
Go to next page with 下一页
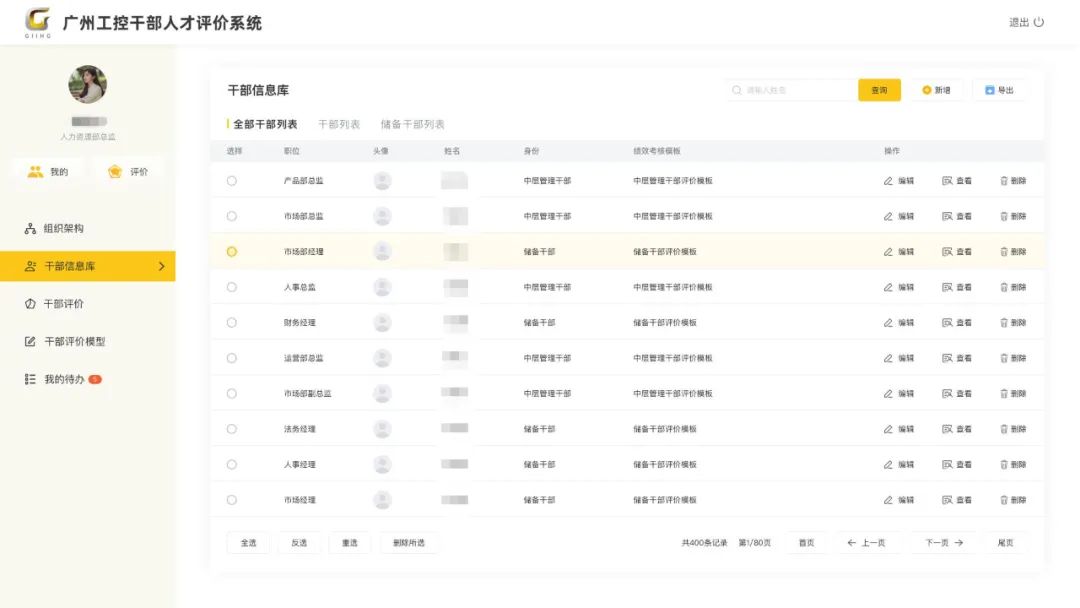pyautogui.click(x=943, y=543)
